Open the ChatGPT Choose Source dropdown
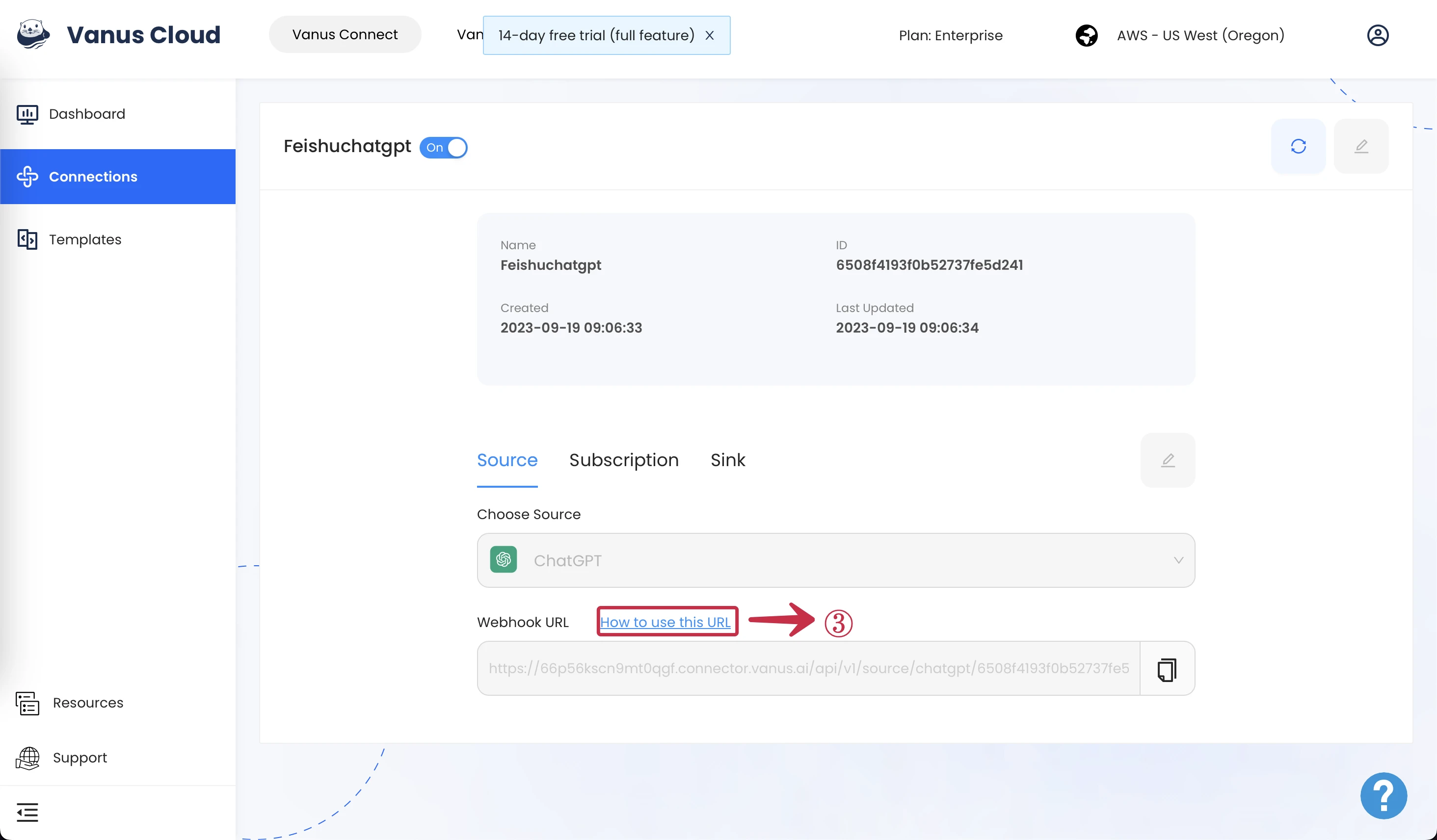This screenshot has height=840, width=1437. [835, 560]
